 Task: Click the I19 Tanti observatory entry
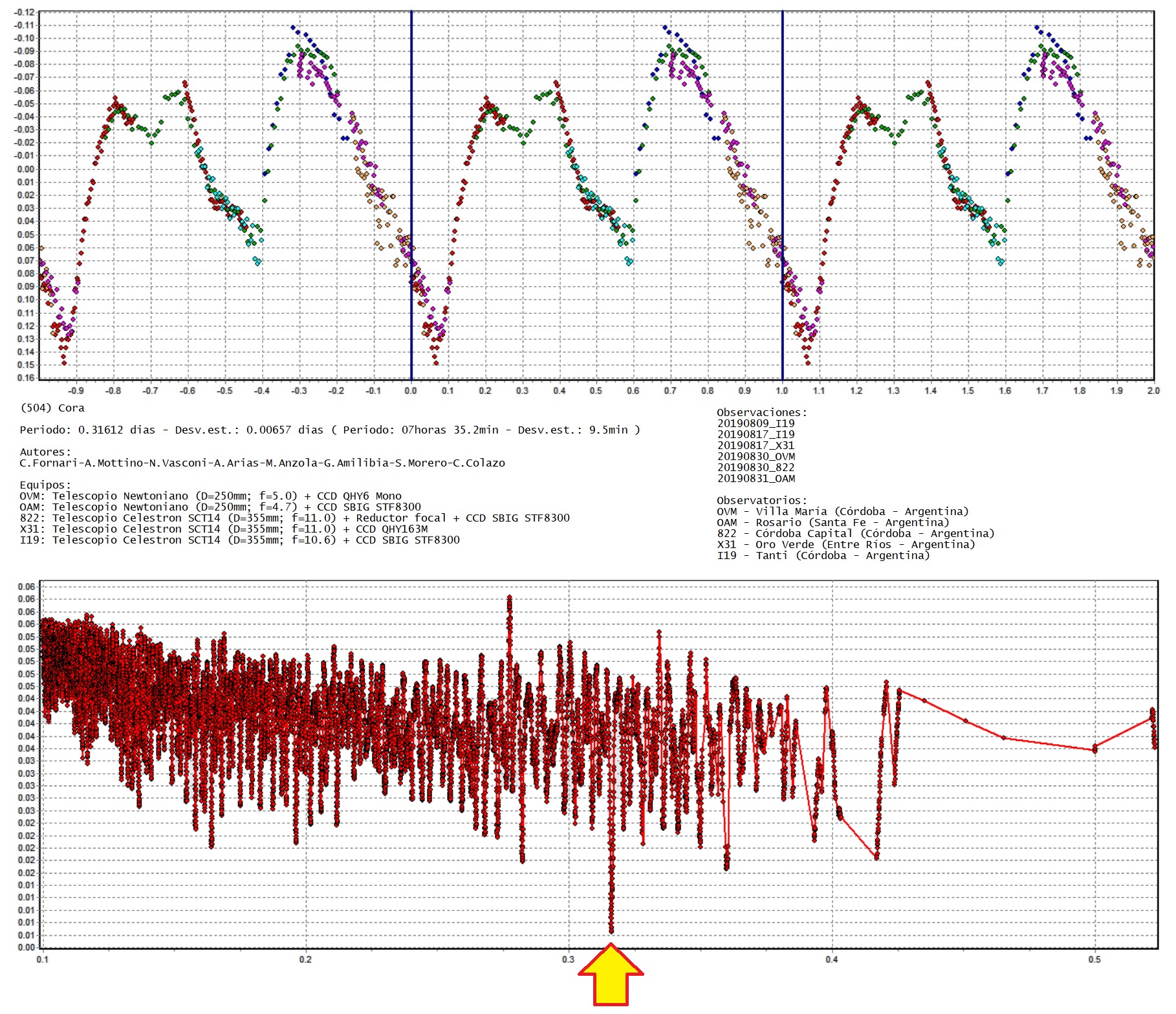823,555
